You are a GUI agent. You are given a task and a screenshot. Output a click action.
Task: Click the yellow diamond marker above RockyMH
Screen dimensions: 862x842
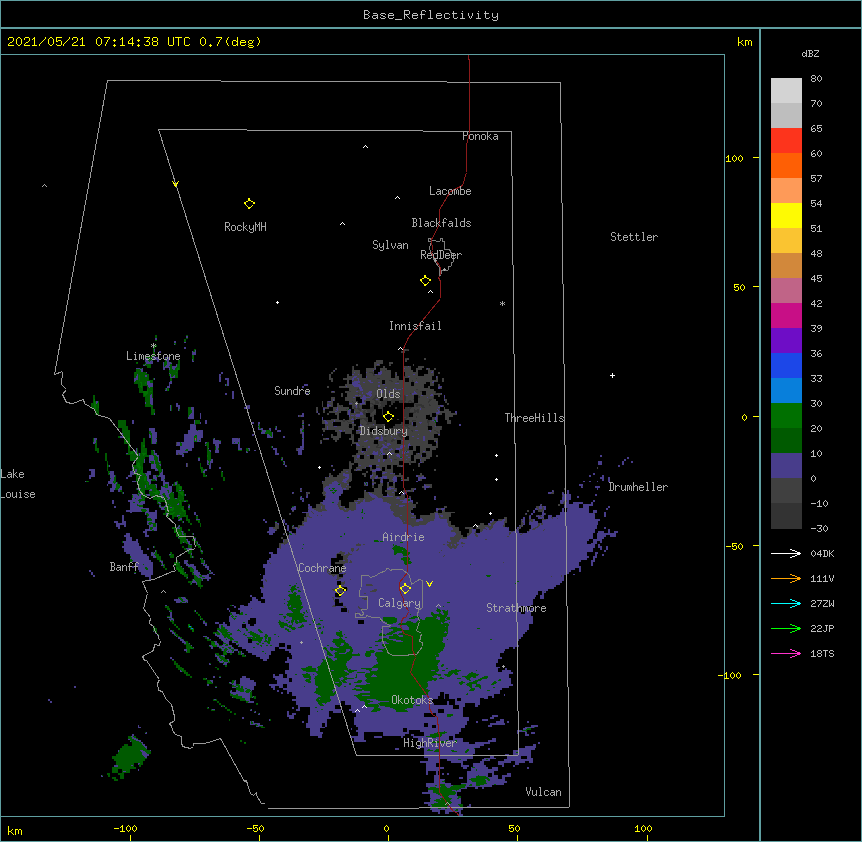(249, 204)
